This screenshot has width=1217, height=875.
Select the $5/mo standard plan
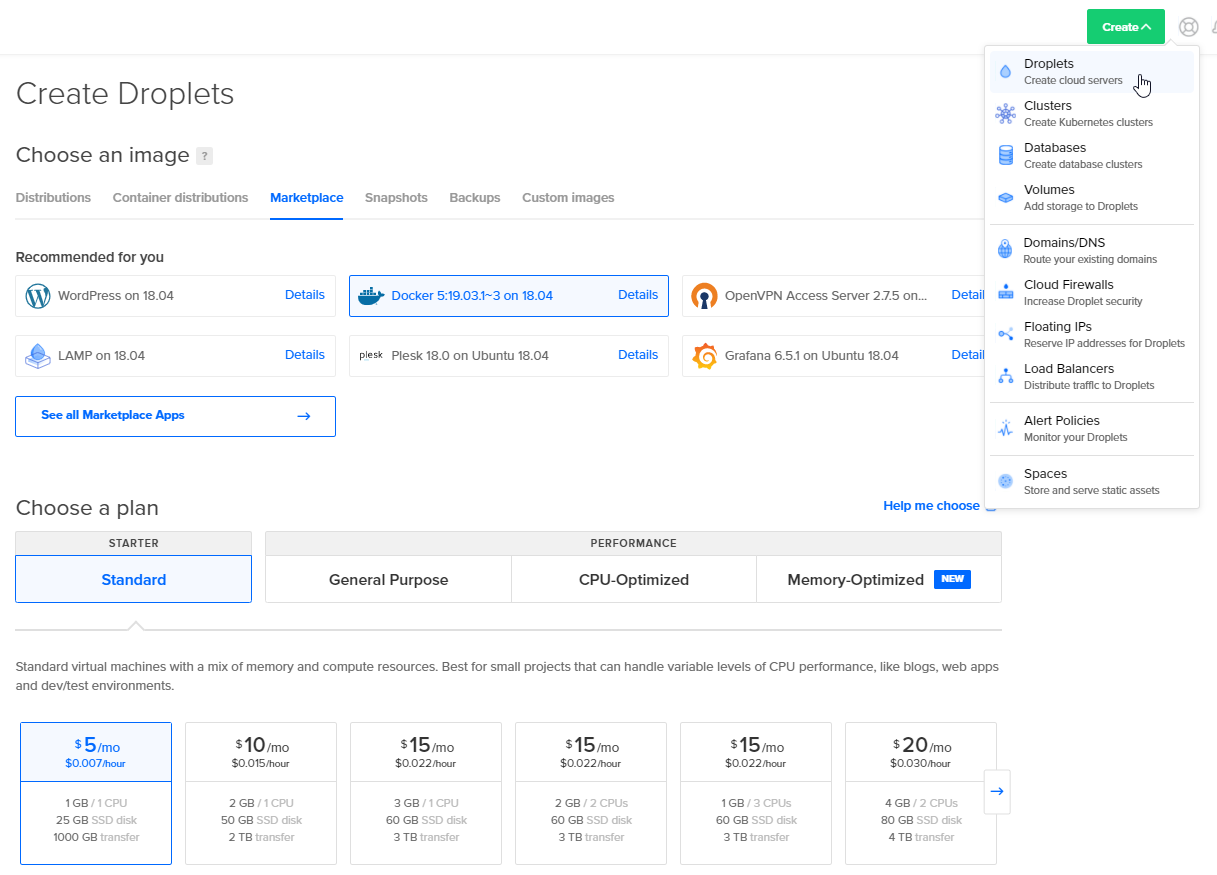pyautogui.click(x=96, y=792)
